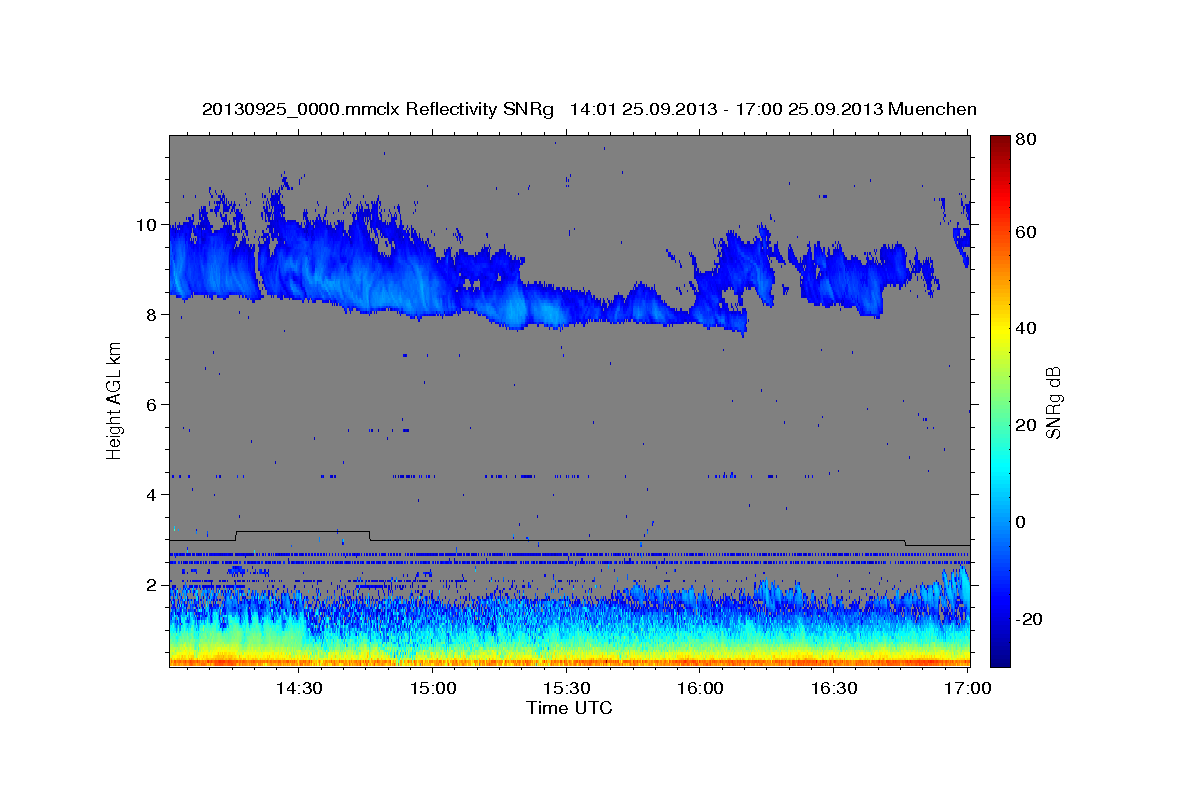
Task: Click the colorbar label 20
Action: tap(1028, 425)
